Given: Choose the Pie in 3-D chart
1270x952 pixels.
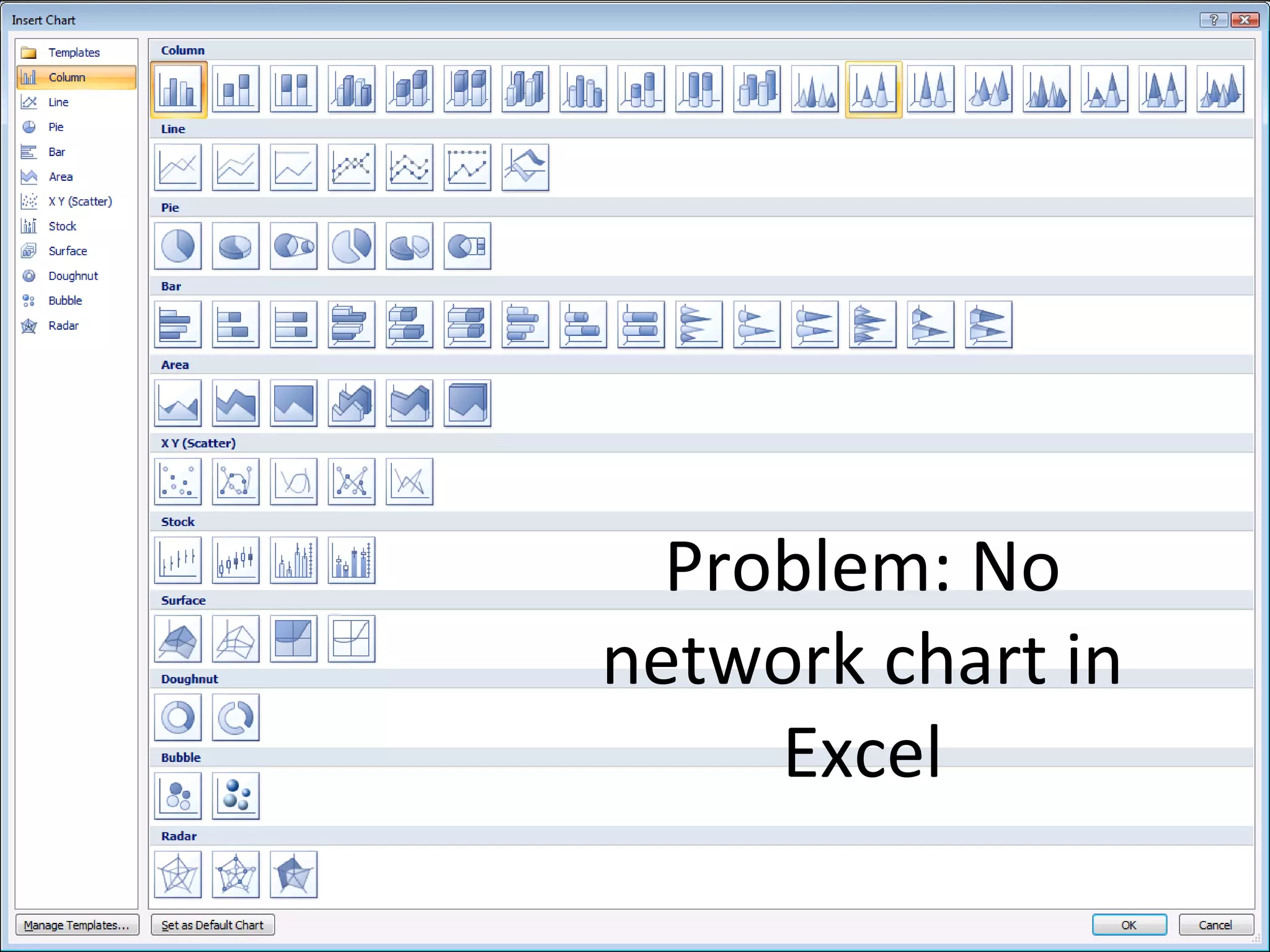Looking at the screenshot, I should click(x=236, y=246).
